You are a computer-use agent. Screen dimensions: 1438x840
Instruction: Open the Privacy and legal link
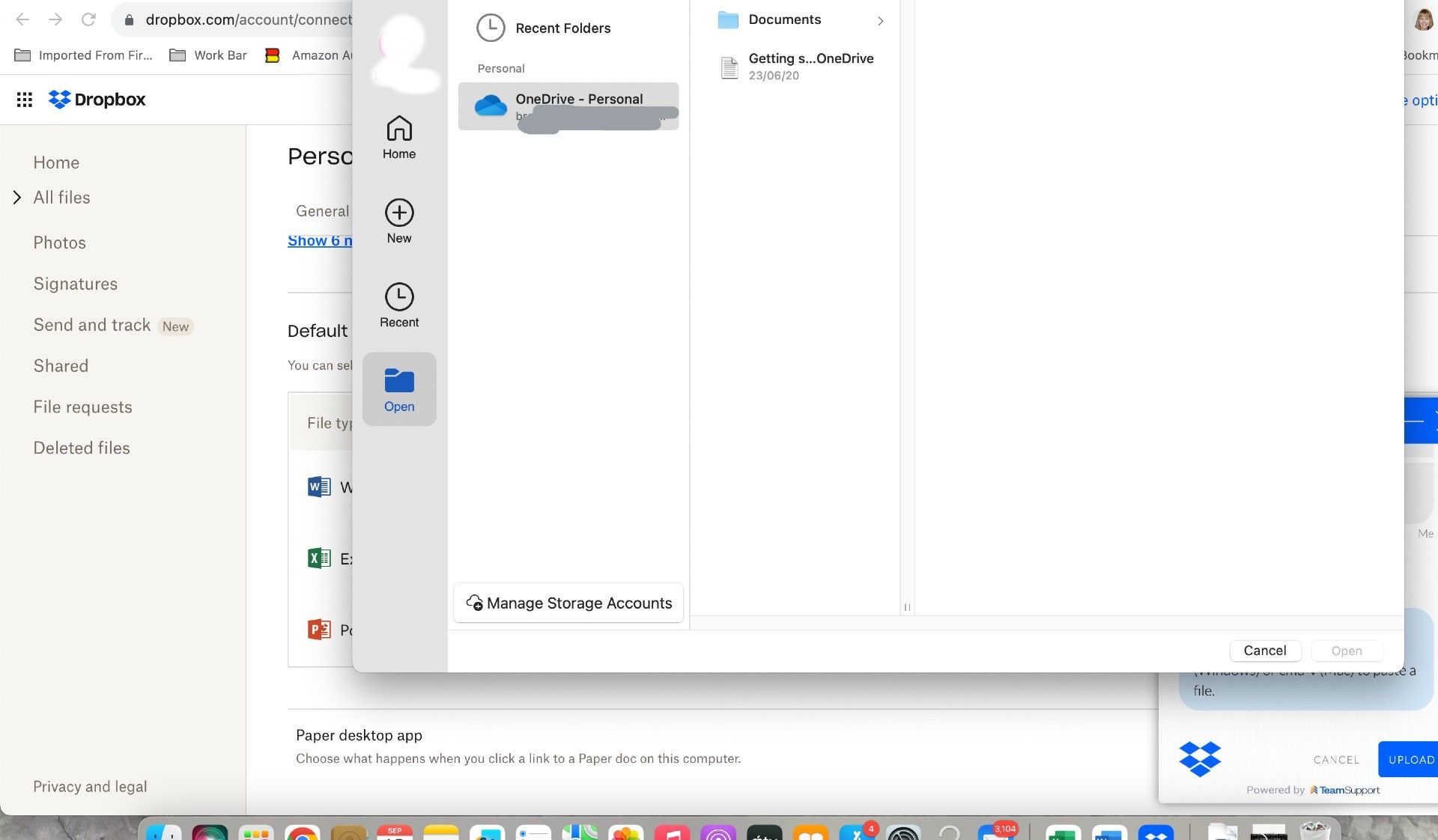90,786
